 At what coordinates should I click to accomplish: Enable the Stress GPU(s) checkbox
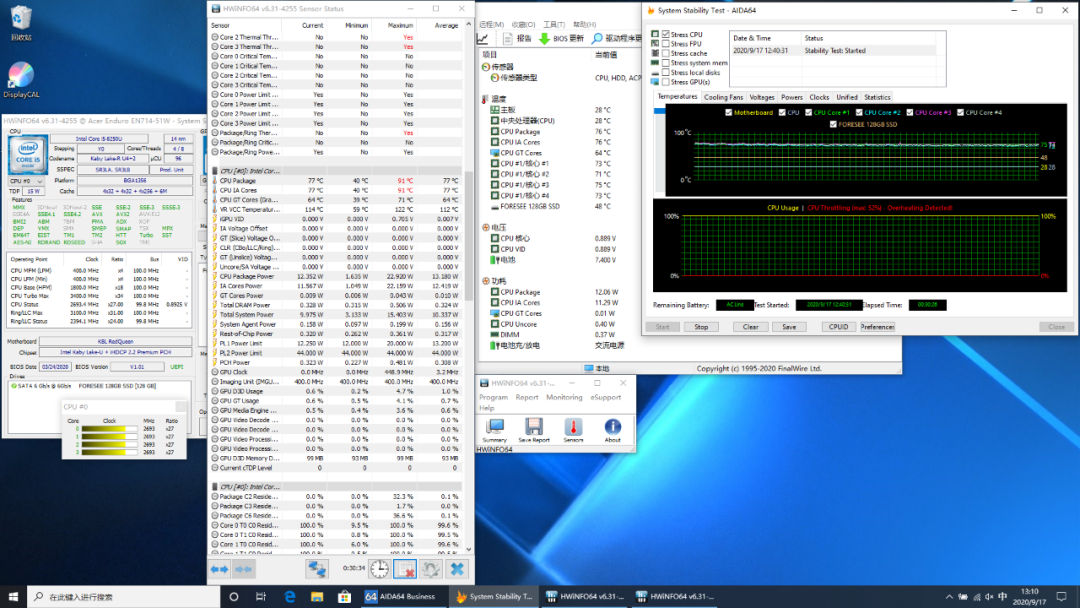tap(666, 81)
